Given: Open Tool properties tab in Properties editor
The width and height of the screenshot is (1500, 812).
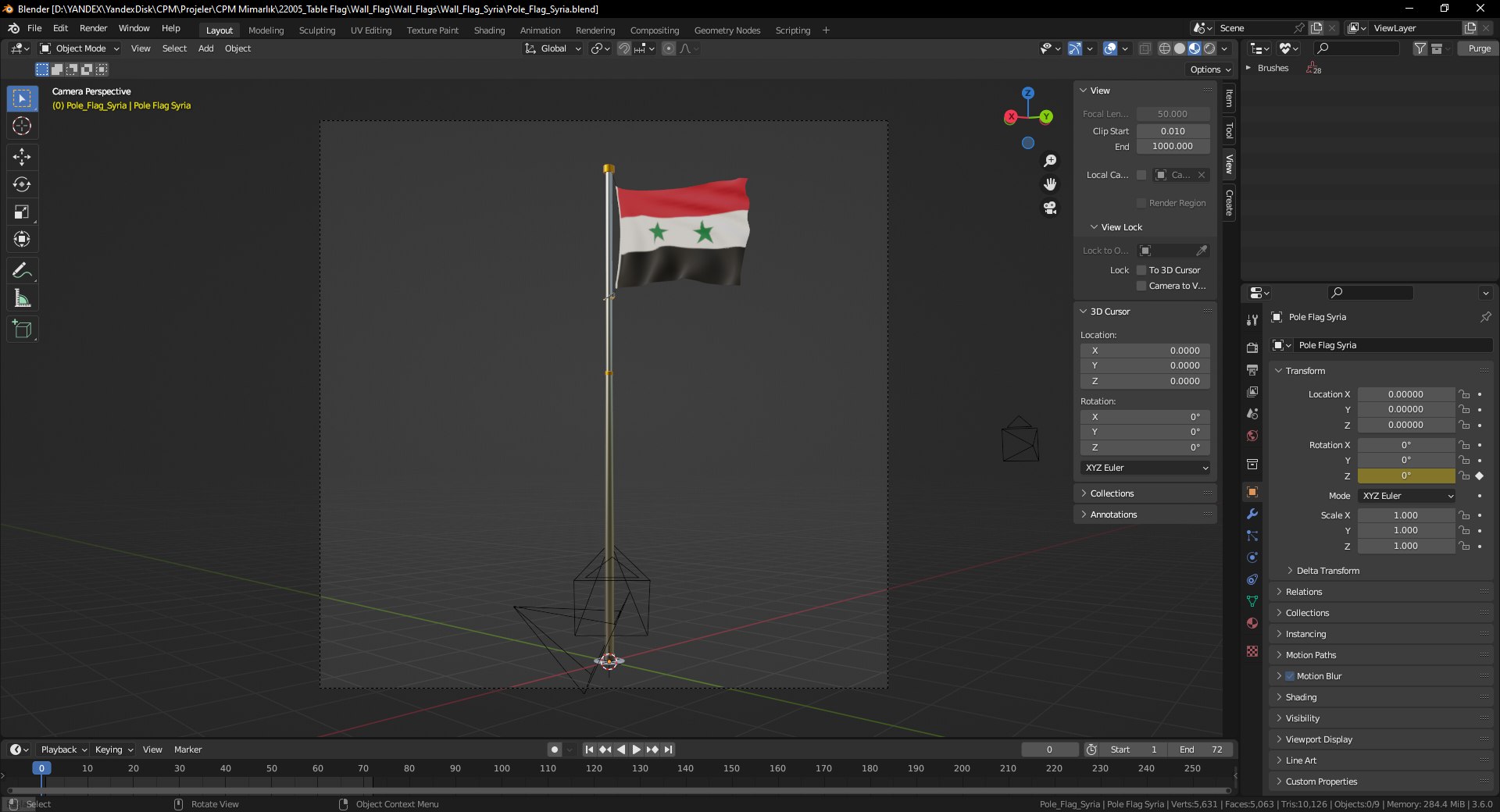Looking at the screenshot, I should pos(1252,320).
